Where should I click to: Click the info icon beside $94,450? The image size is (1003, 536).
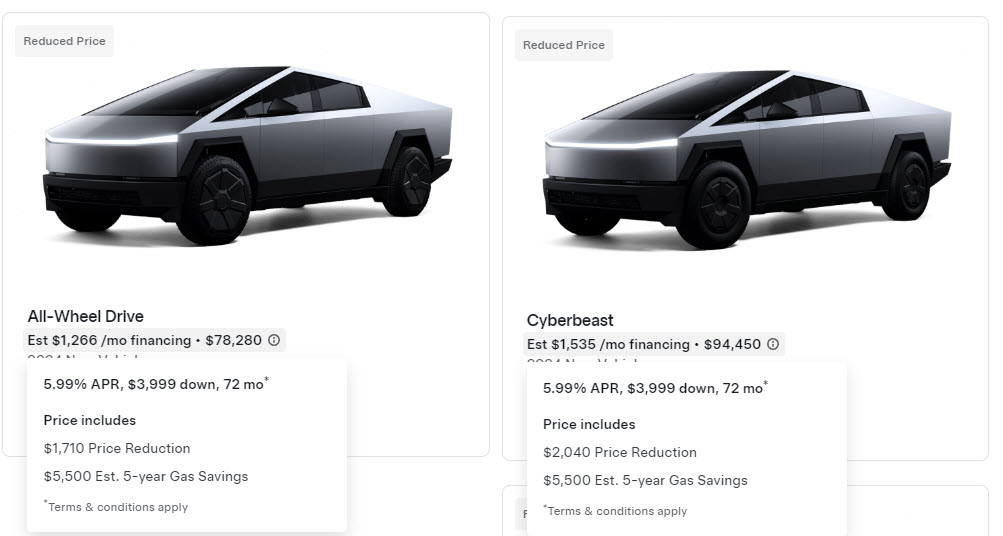773,344
